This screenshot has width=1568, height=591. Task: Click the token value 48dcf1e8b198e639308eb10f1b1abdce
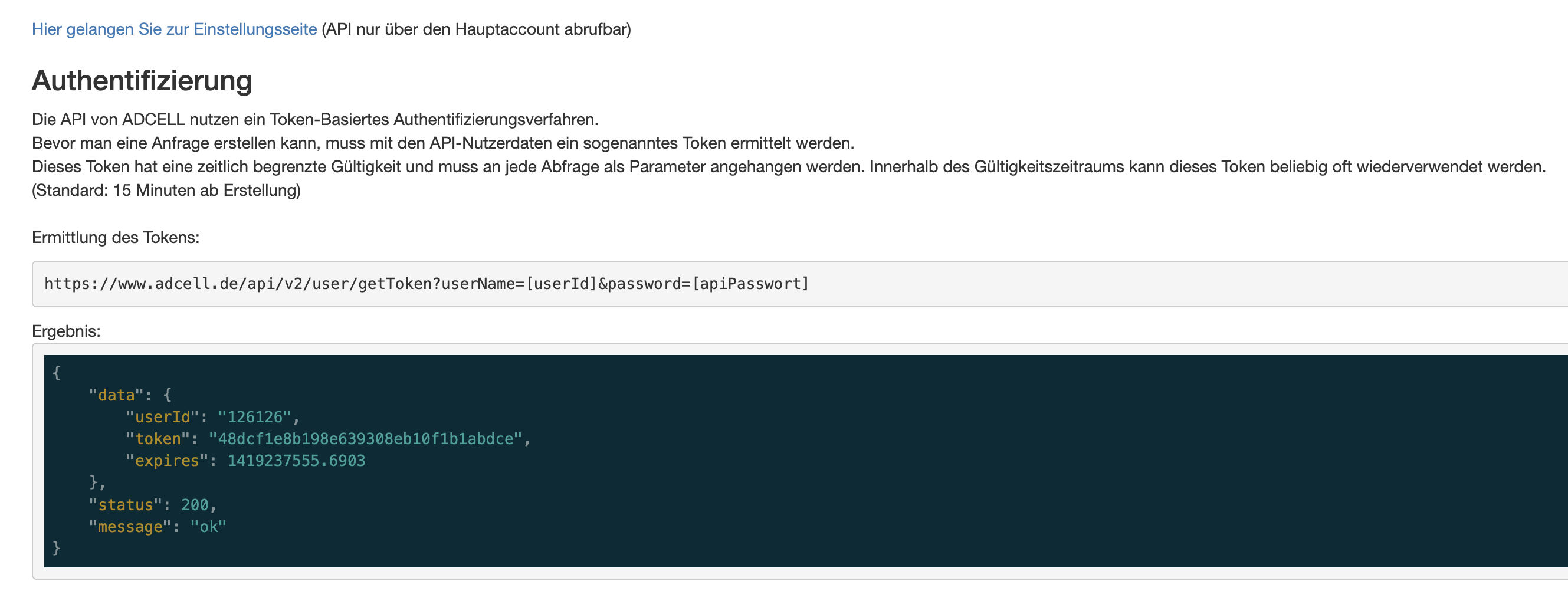point(365,439)
